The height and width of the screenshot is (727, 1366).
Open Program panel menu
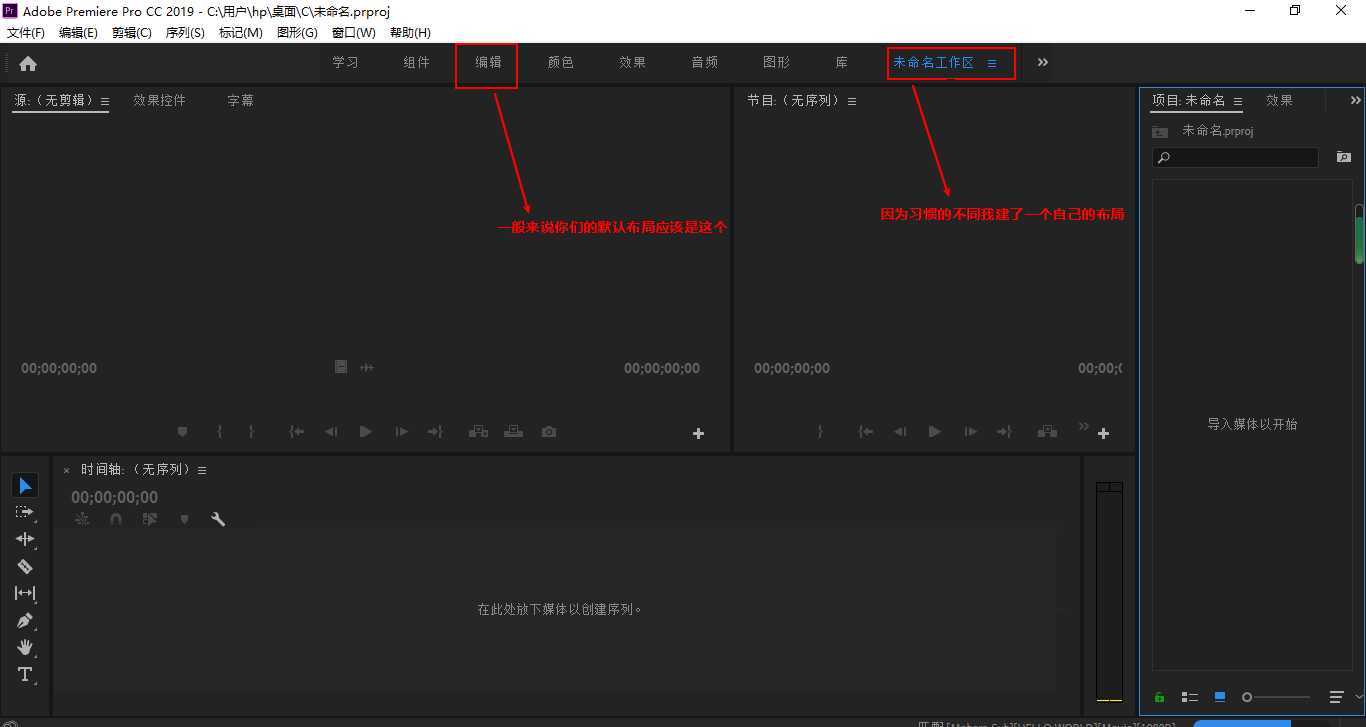pos(851,101)
